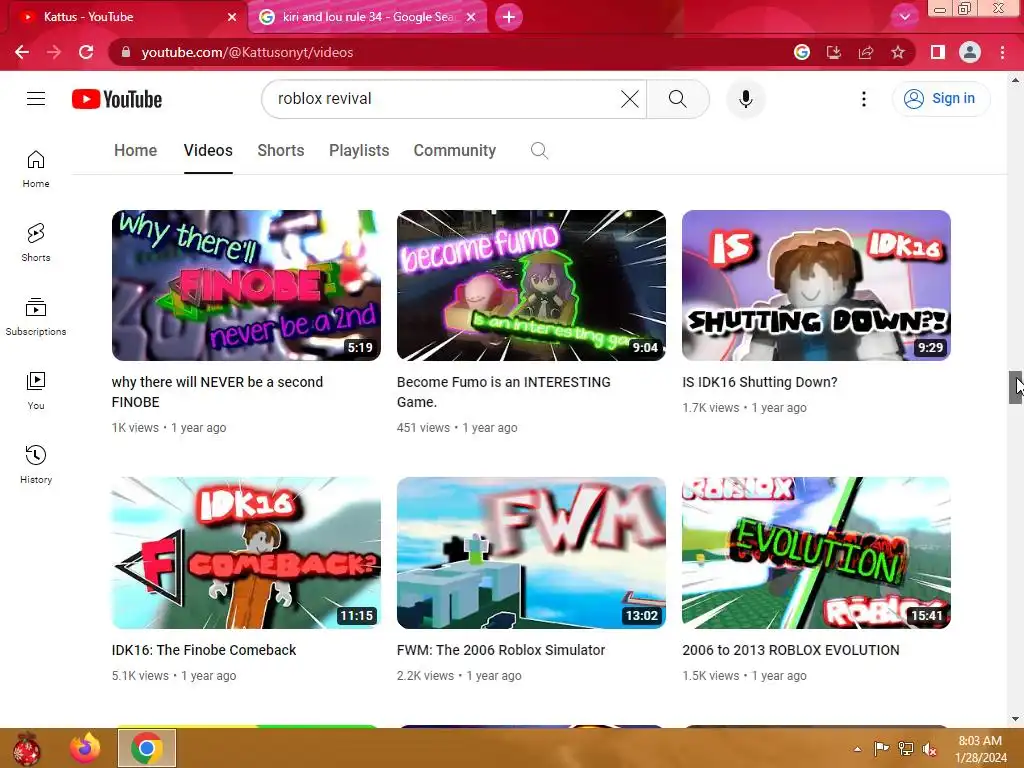Click the scrollbar down arrow

[1015, 719]
